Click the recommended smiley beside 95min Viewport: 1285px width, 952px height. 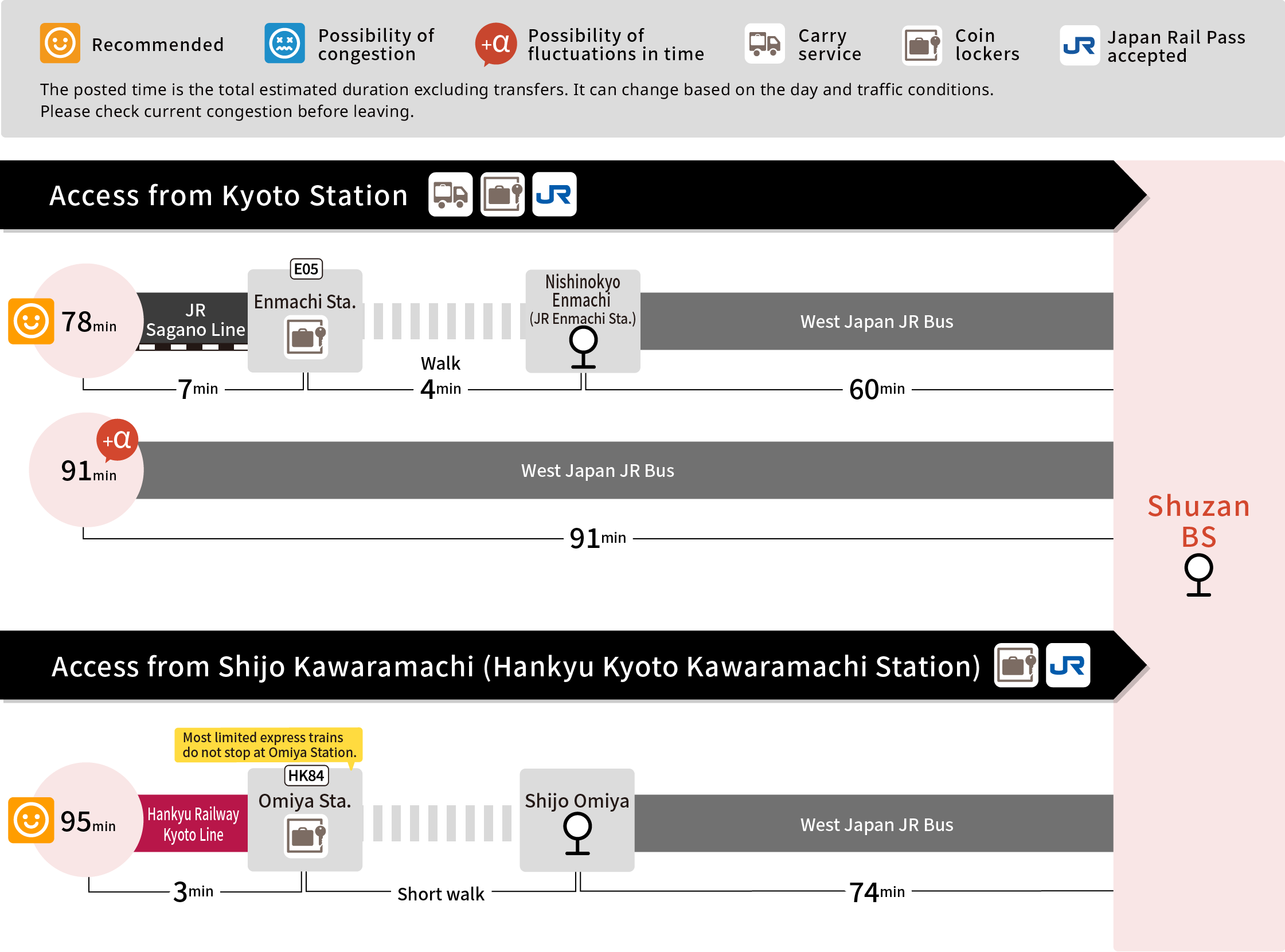coord(31,820)
